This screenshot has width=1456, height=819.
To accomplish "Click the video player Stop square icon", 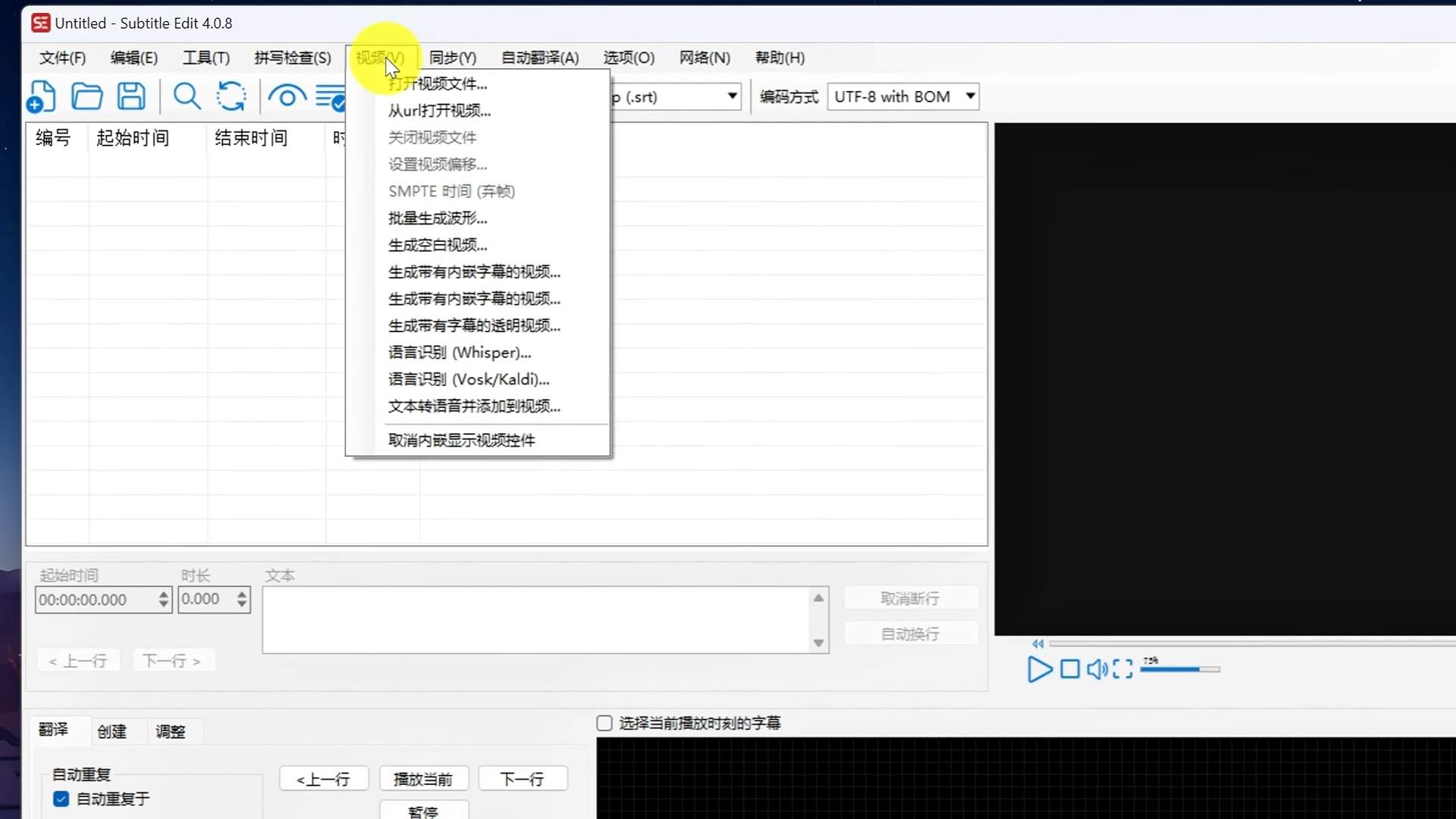I will click(x=1069, y=669).
